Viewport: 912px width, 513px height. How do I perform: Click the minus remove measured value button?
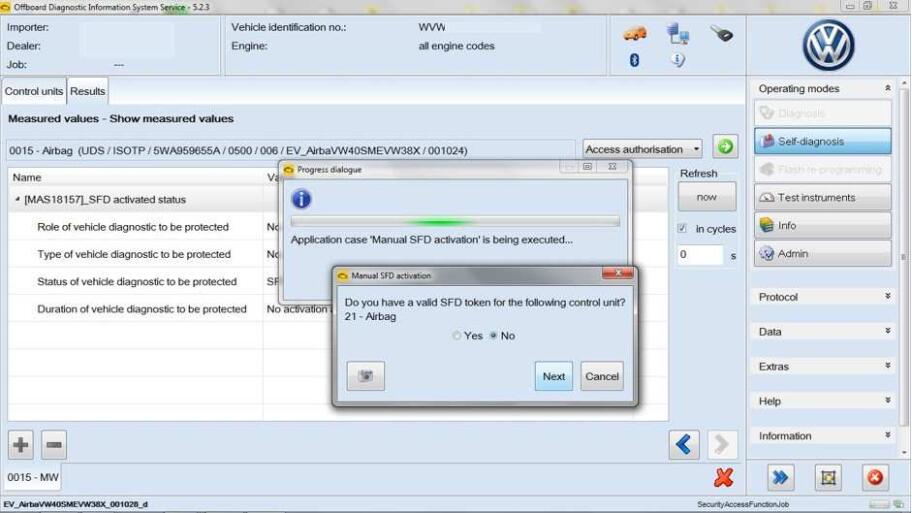[54, 445]
